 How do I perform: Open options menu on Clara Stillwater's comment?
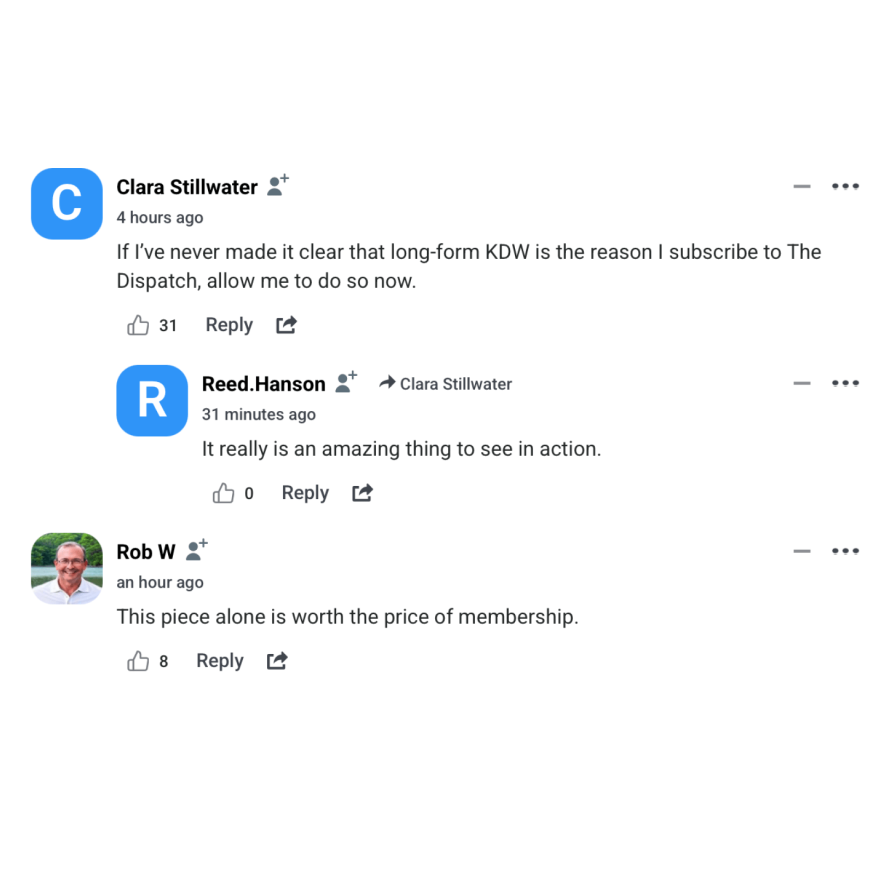click(x=845, y=186)
